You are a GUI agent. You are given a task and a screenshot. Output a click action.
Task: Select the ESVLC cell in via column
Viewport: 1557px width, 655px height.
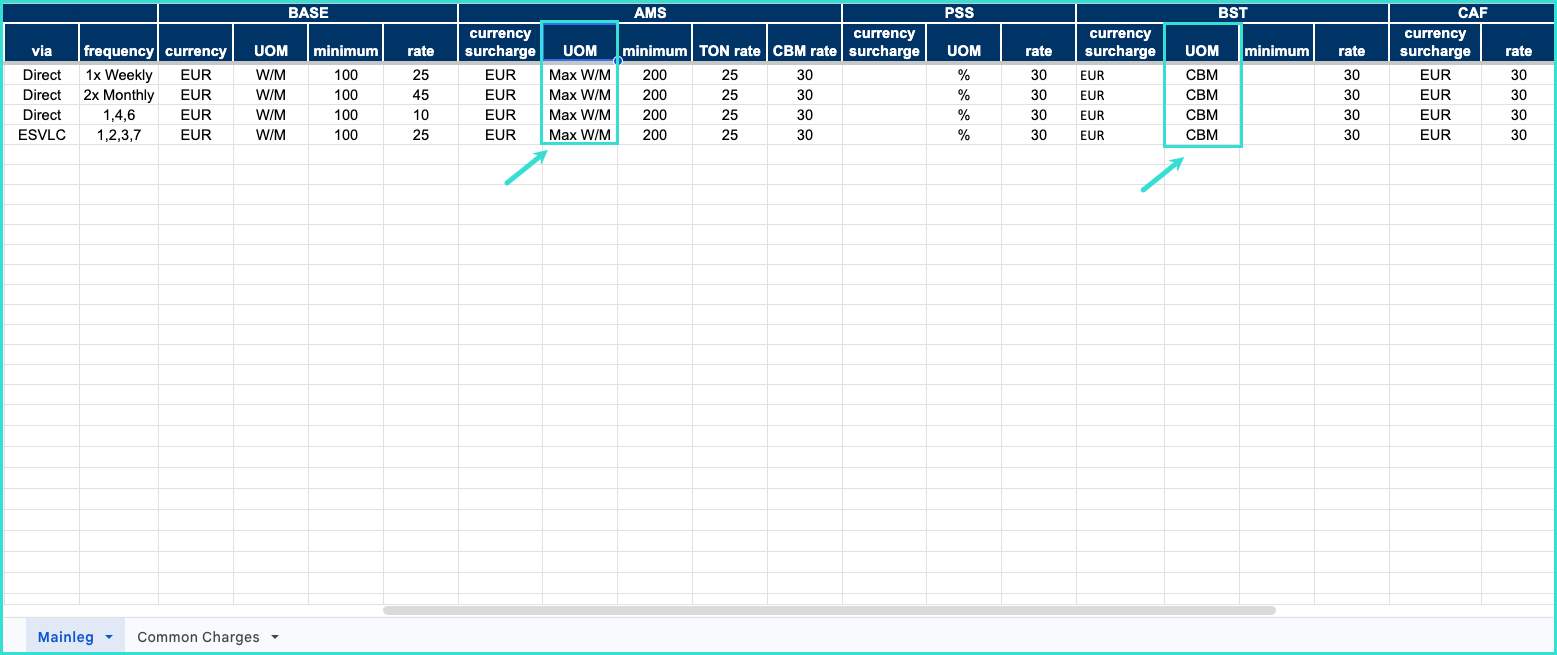coord(42,135)
